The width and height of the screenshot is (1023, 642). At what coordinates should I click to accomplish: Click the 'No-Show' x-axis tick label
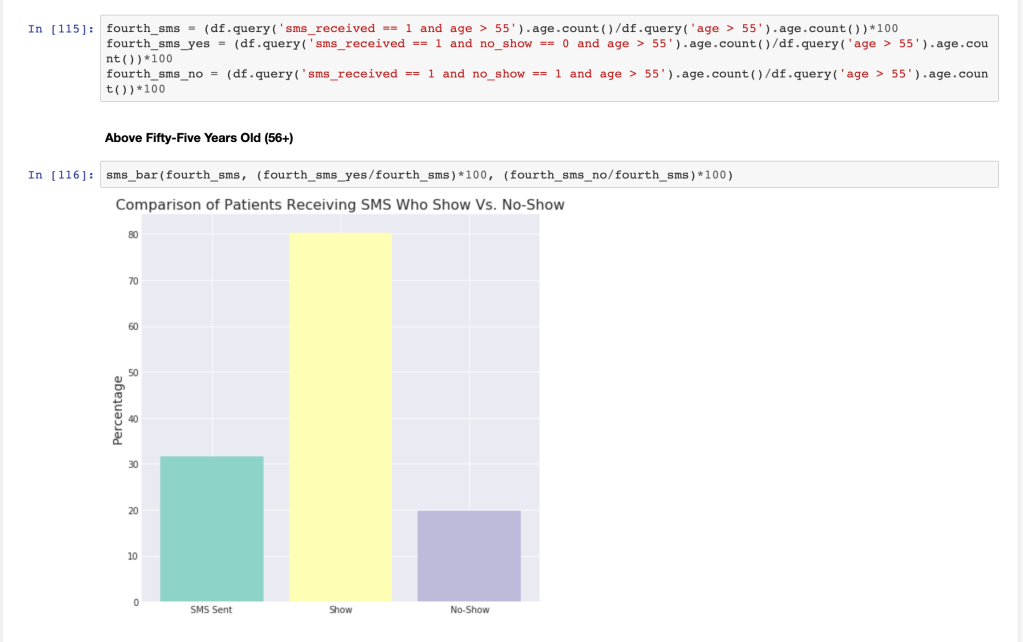469,610
